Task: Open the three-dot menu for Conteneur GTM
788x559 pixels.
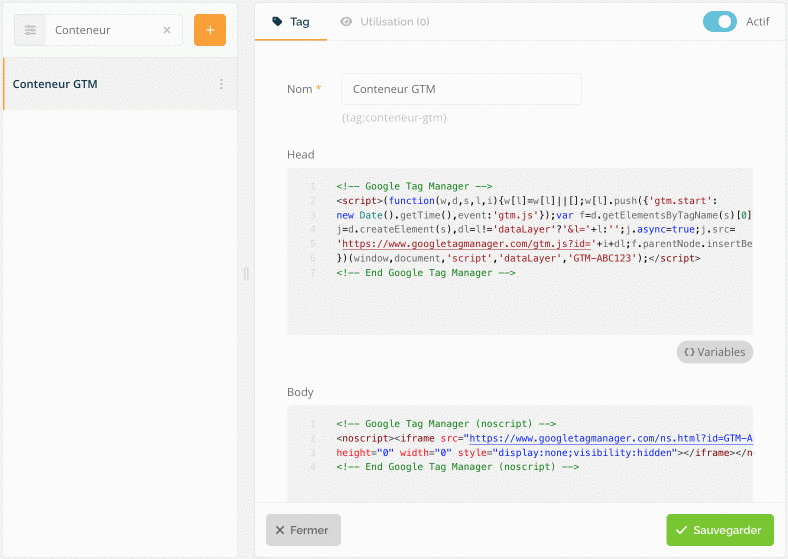Action: tap(221, 84)
